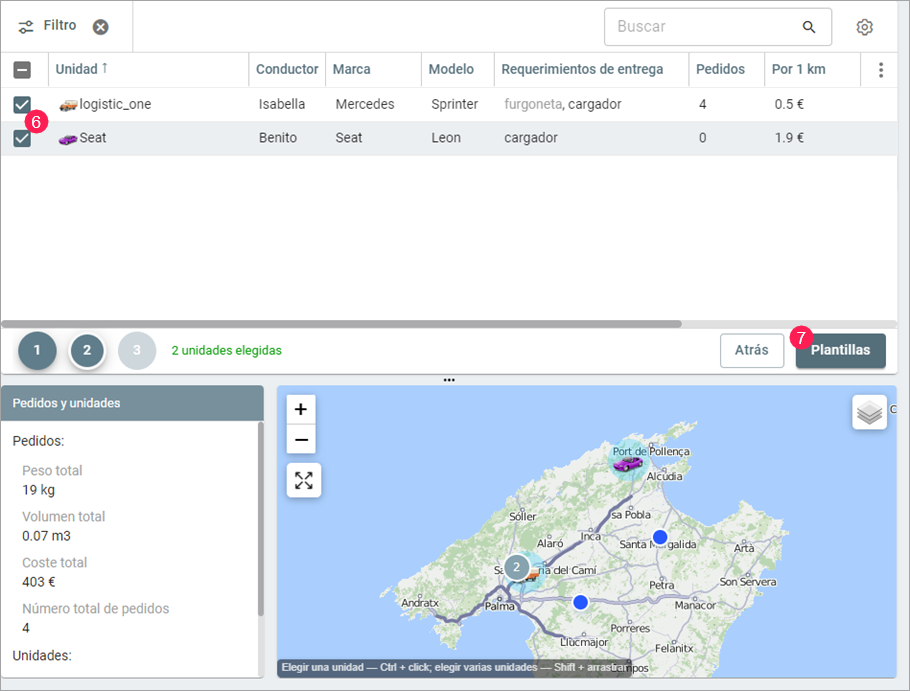Expand the map to fullscreen
Image resolution: width=910 pixels, height=691 pixels.
click(304, 480)
